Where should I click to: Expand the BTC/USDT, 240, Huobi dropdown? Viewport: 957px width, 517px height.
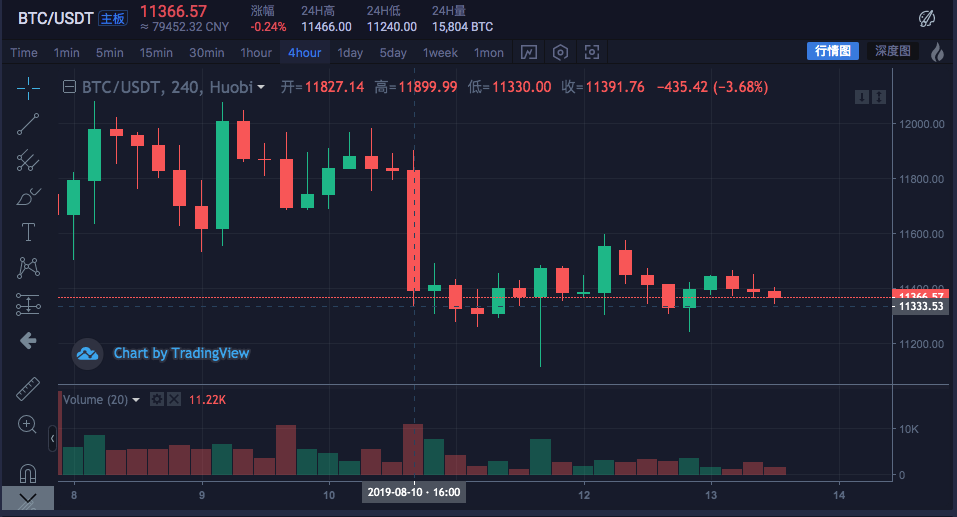[261, 87]
